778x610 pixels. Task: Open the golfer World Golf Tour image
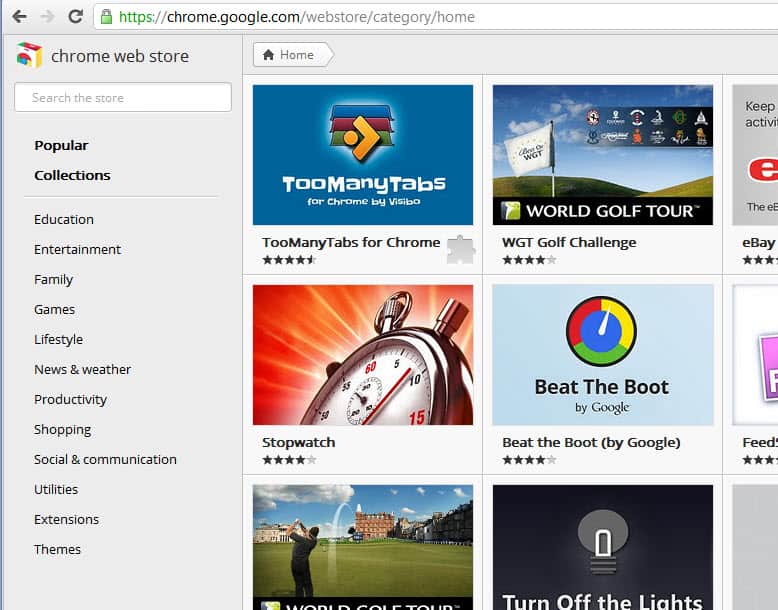(363, 547)
